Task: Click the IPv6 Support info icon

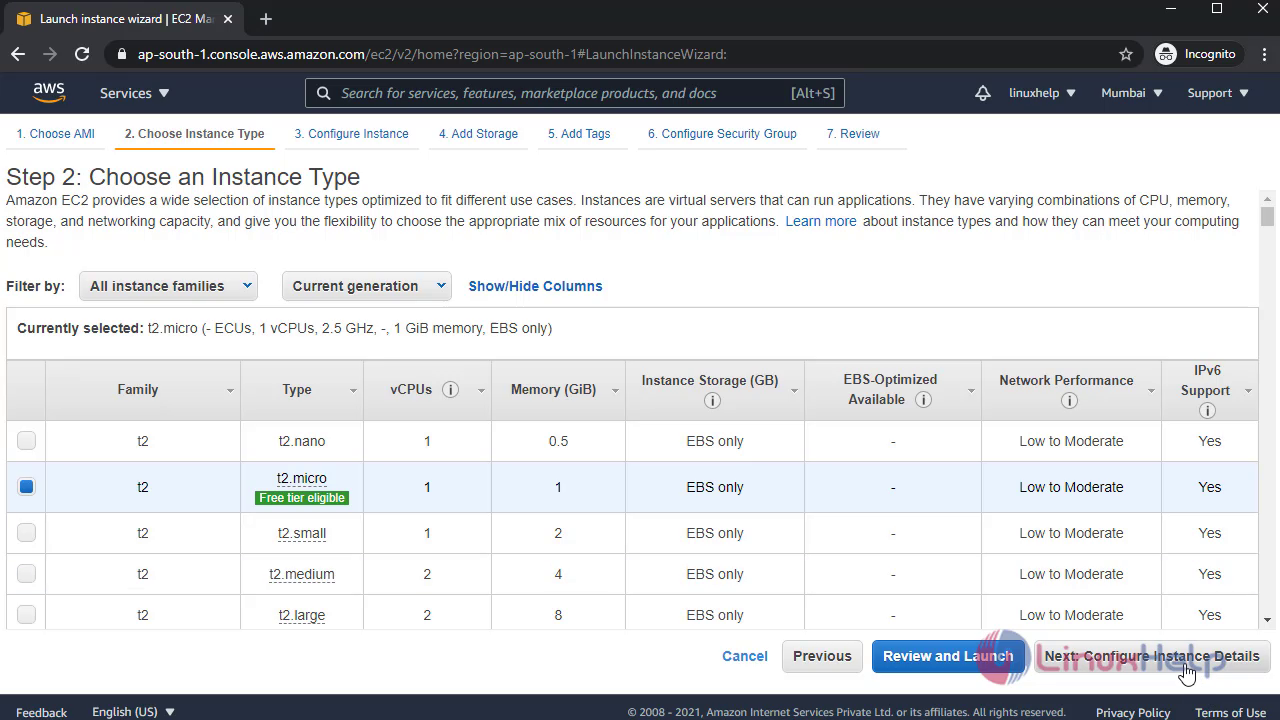Action: point(1207,410)
